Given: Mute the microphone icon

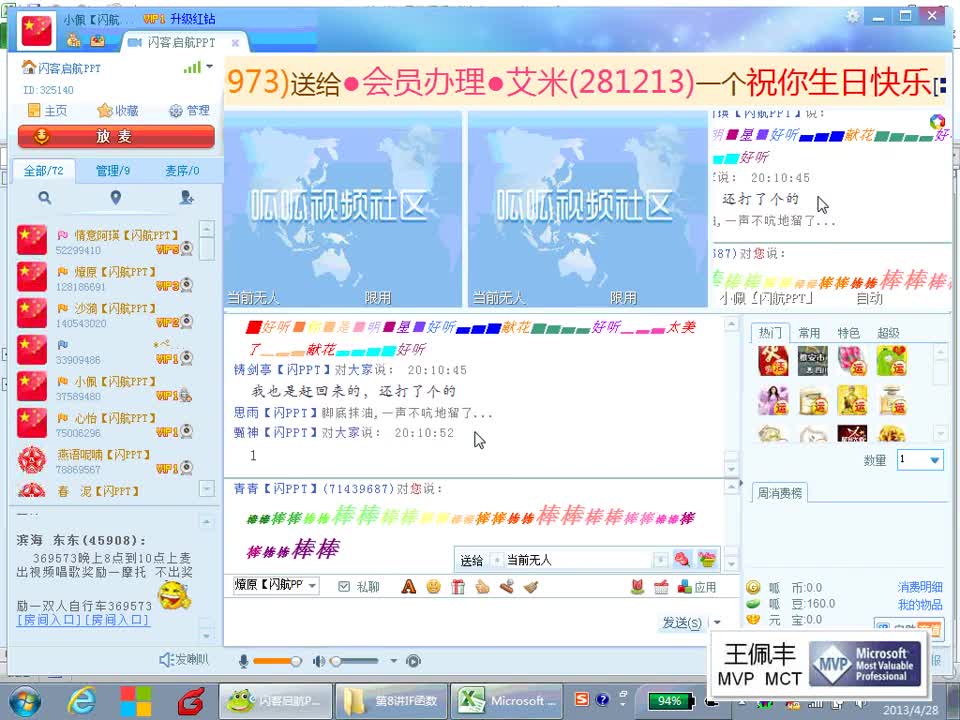Looking at the screenshot, I should pyautogui.click(x=244, y=661).
